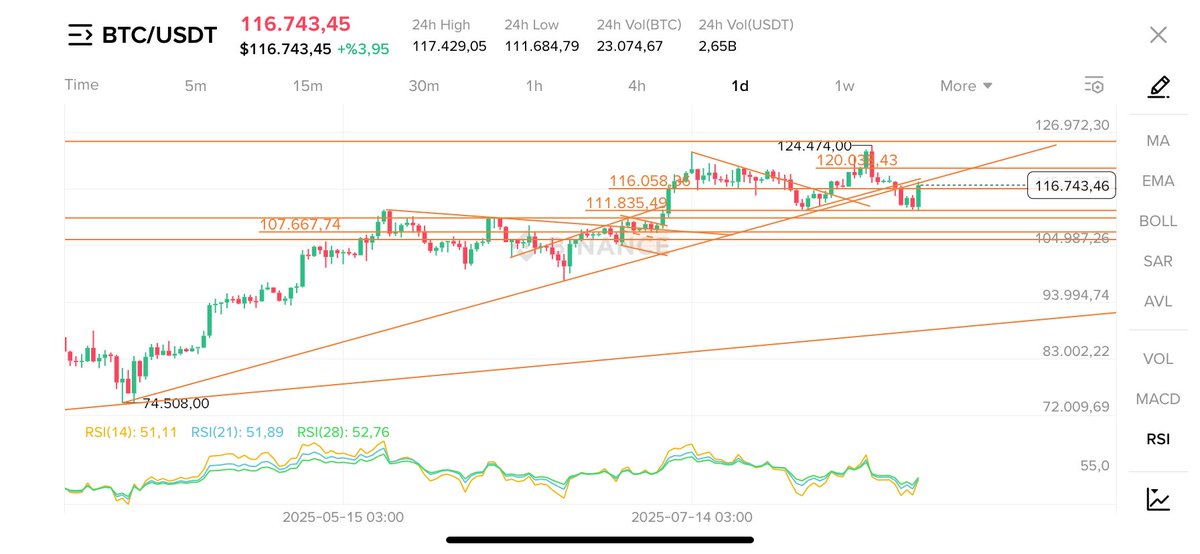Switch to 1w timeframe
This screenshot has height=554, width=1200.
844,86
